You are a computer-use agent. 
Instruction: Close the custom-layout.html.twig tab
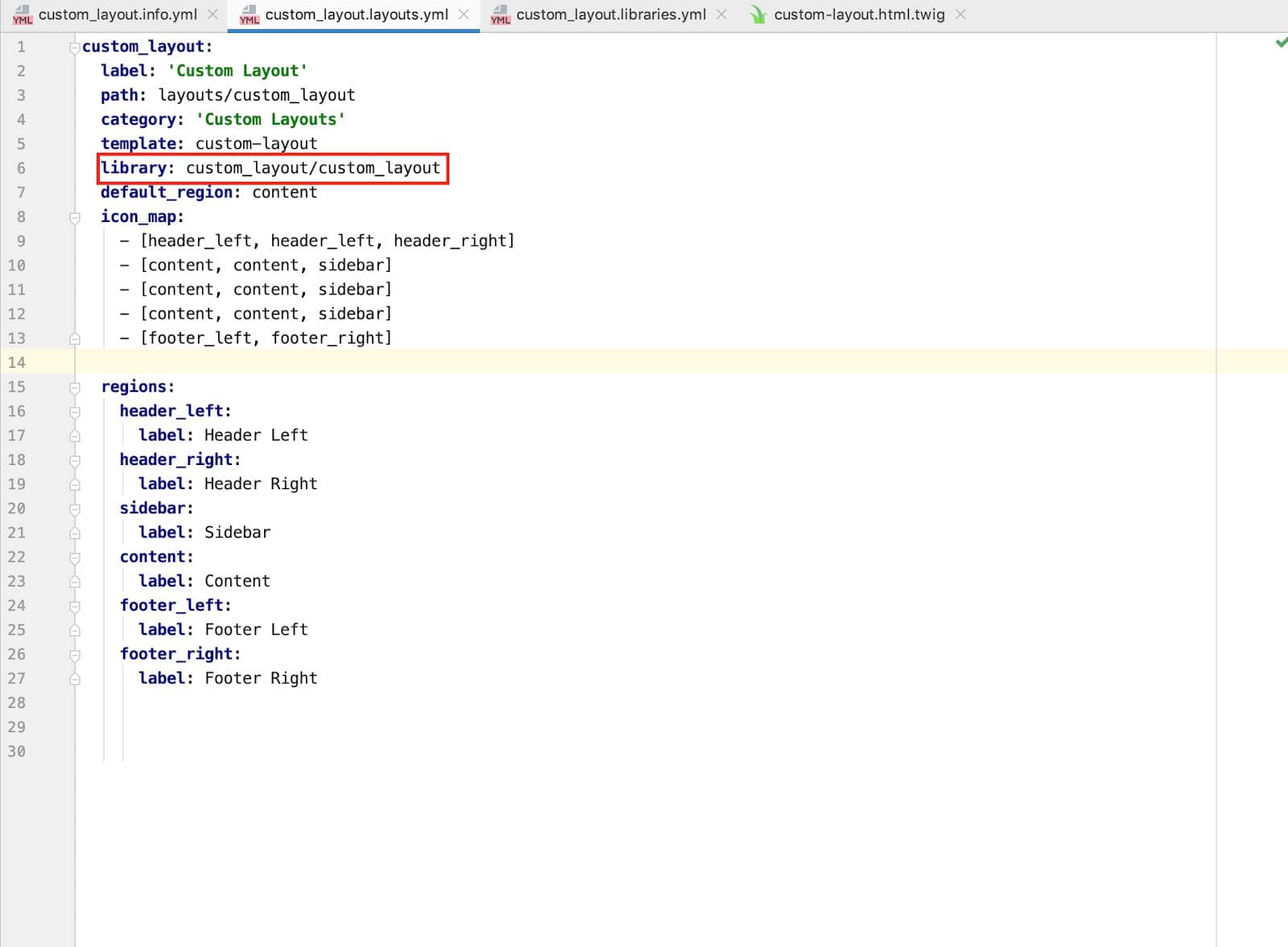[960, 14]
